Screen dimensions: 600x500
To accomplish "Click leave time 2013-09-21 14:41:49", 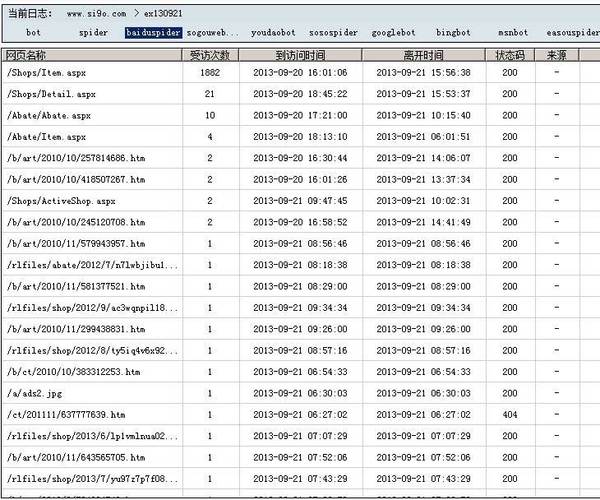I will [x=424, y=222].
